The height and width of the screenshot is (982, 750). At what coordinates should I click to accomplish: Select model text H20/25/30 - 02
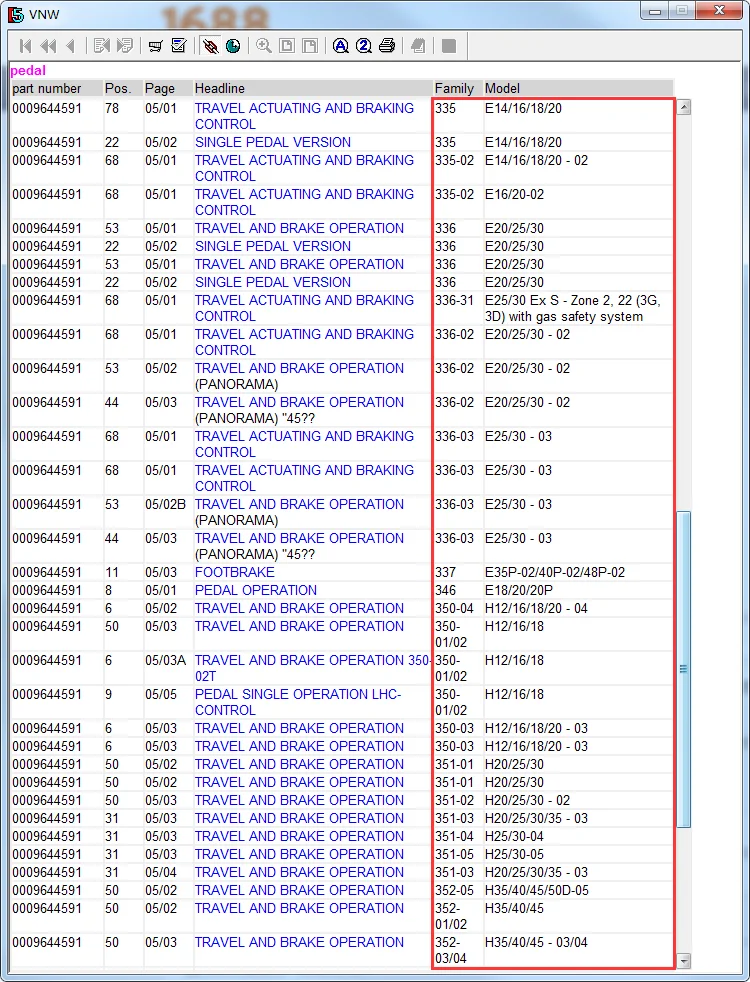[527, 800]
